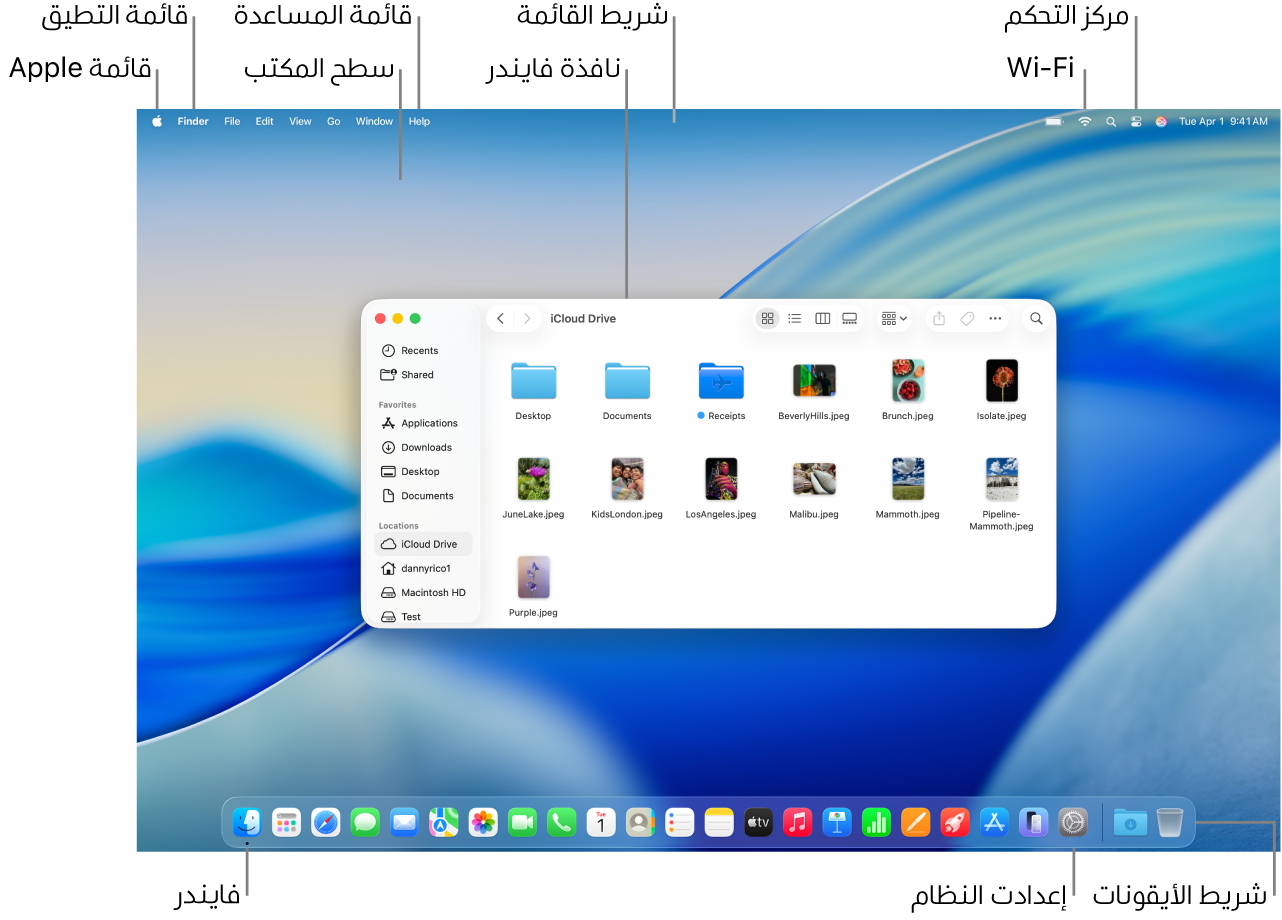
Task: Open the More actions ellipsis menu
Action: [996, 318]
